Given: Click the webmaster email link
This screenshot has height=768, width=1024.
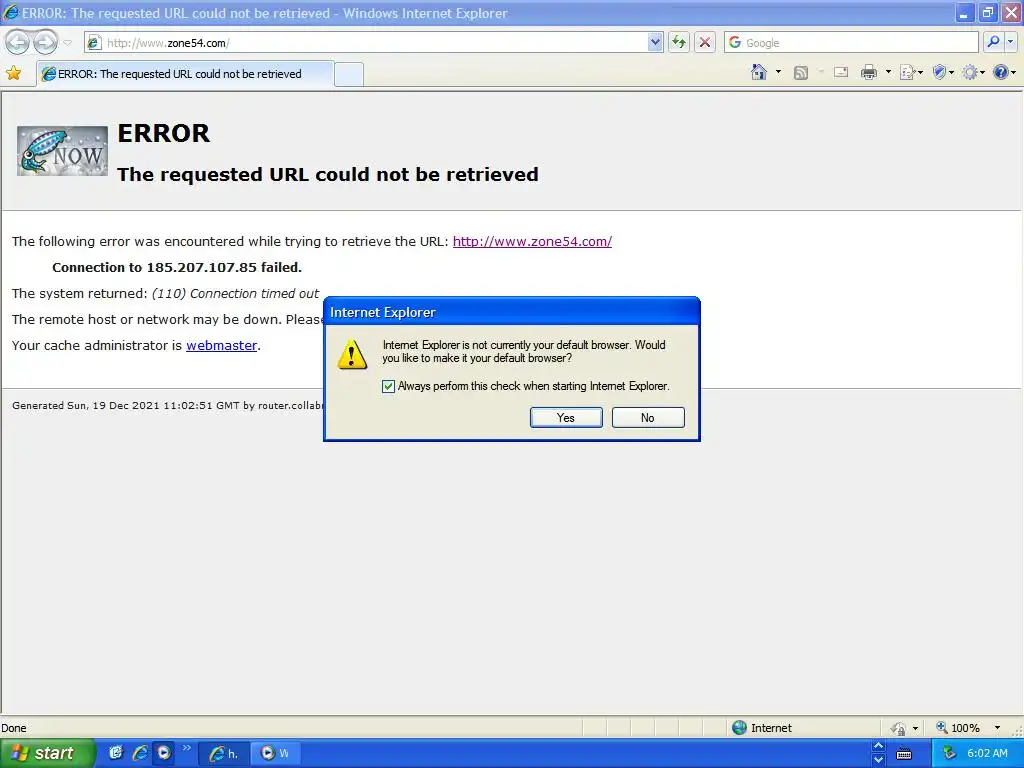Looking at the screenshot, I should [x=221, y=345].
